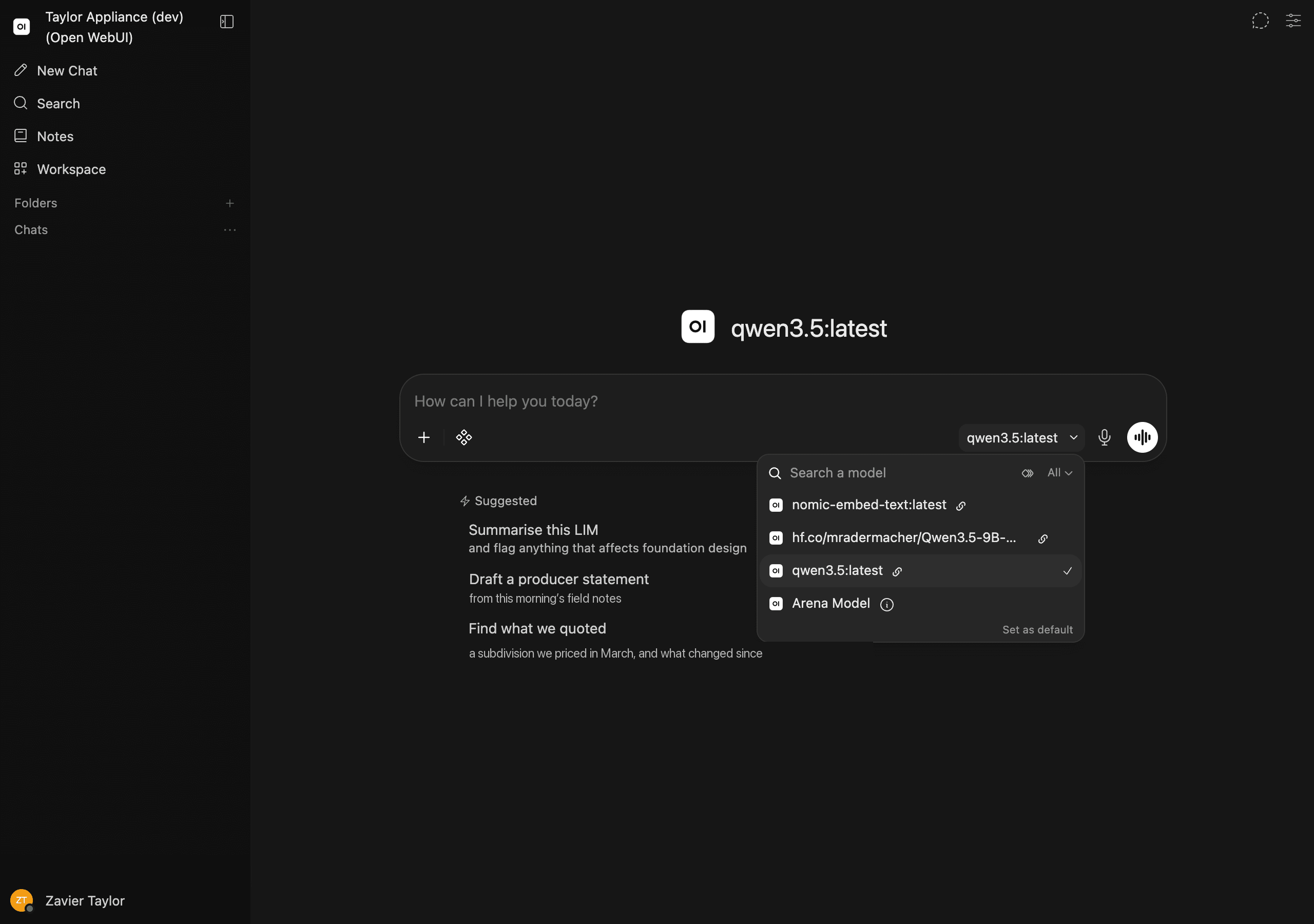Image resolution: width=1314 pixels, height=924 pixels.
Task: Click link icon beside nomic-embed-text:latest
Action: pos(961,506)
